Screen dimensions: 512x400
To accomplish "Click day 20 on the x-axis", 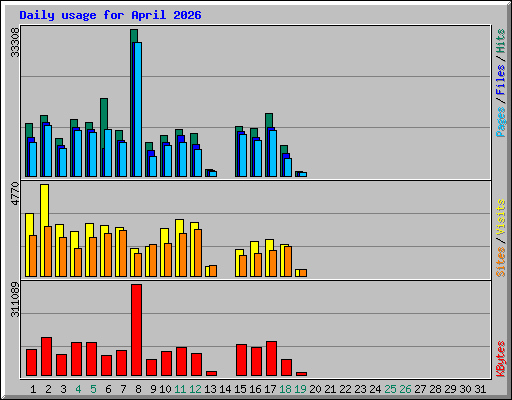I will pos(315,389).
